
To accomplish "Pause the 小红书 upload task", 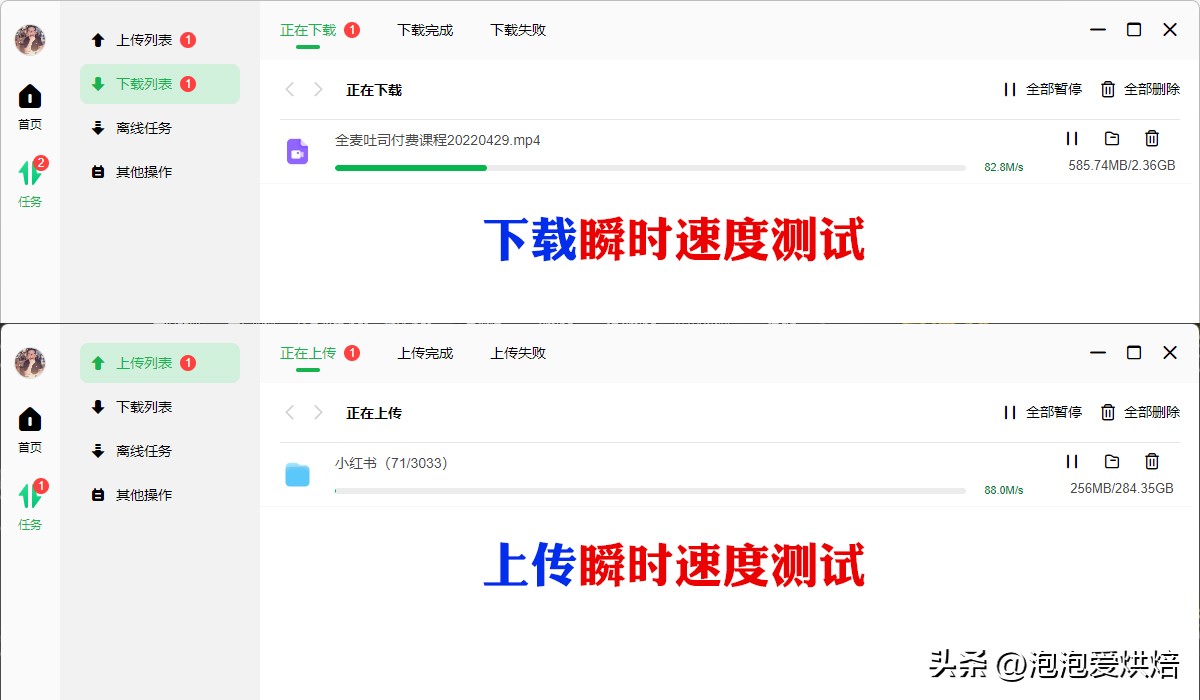I will click(x=1072, y=461).
